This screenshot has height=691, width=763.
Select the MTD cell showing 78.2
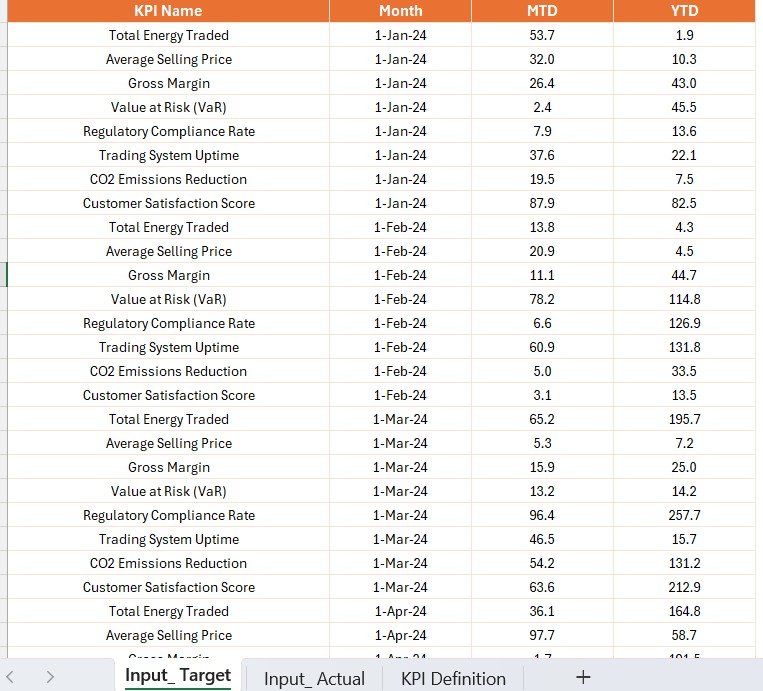point(542,299)
